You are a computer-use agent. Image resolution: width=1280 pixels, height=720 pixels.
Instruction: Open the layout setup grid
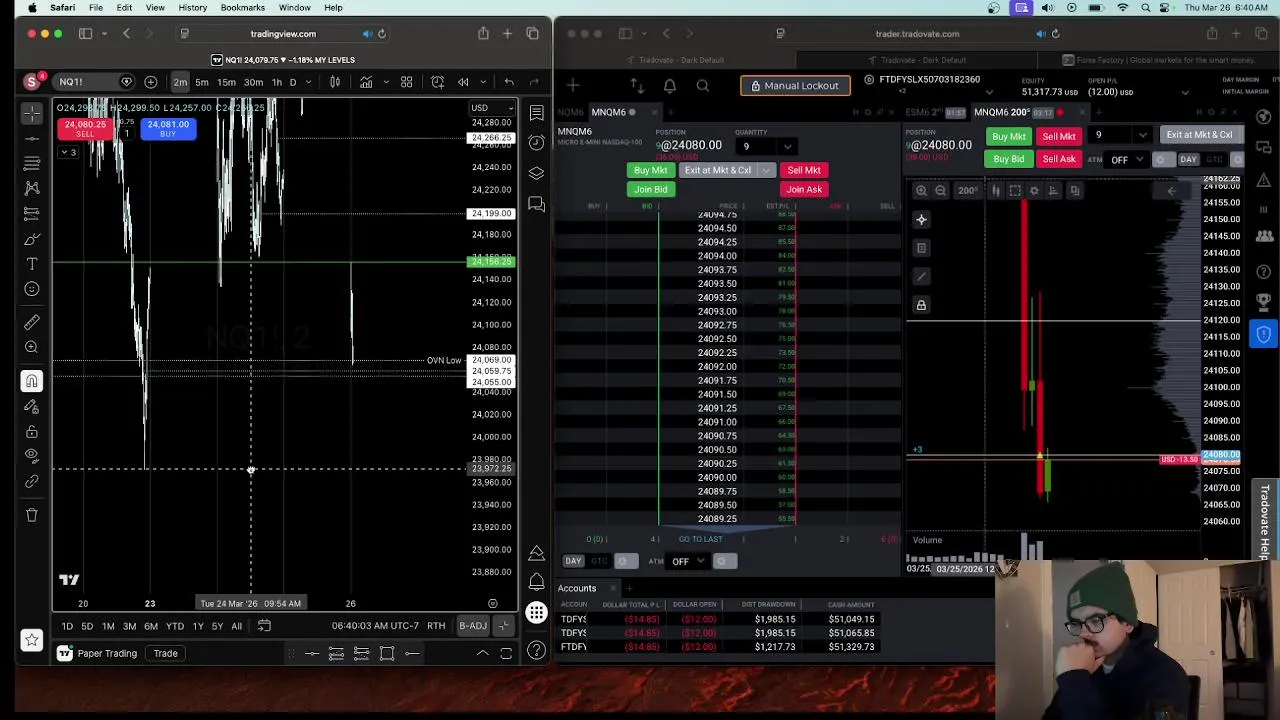click(x=407, y=82)
